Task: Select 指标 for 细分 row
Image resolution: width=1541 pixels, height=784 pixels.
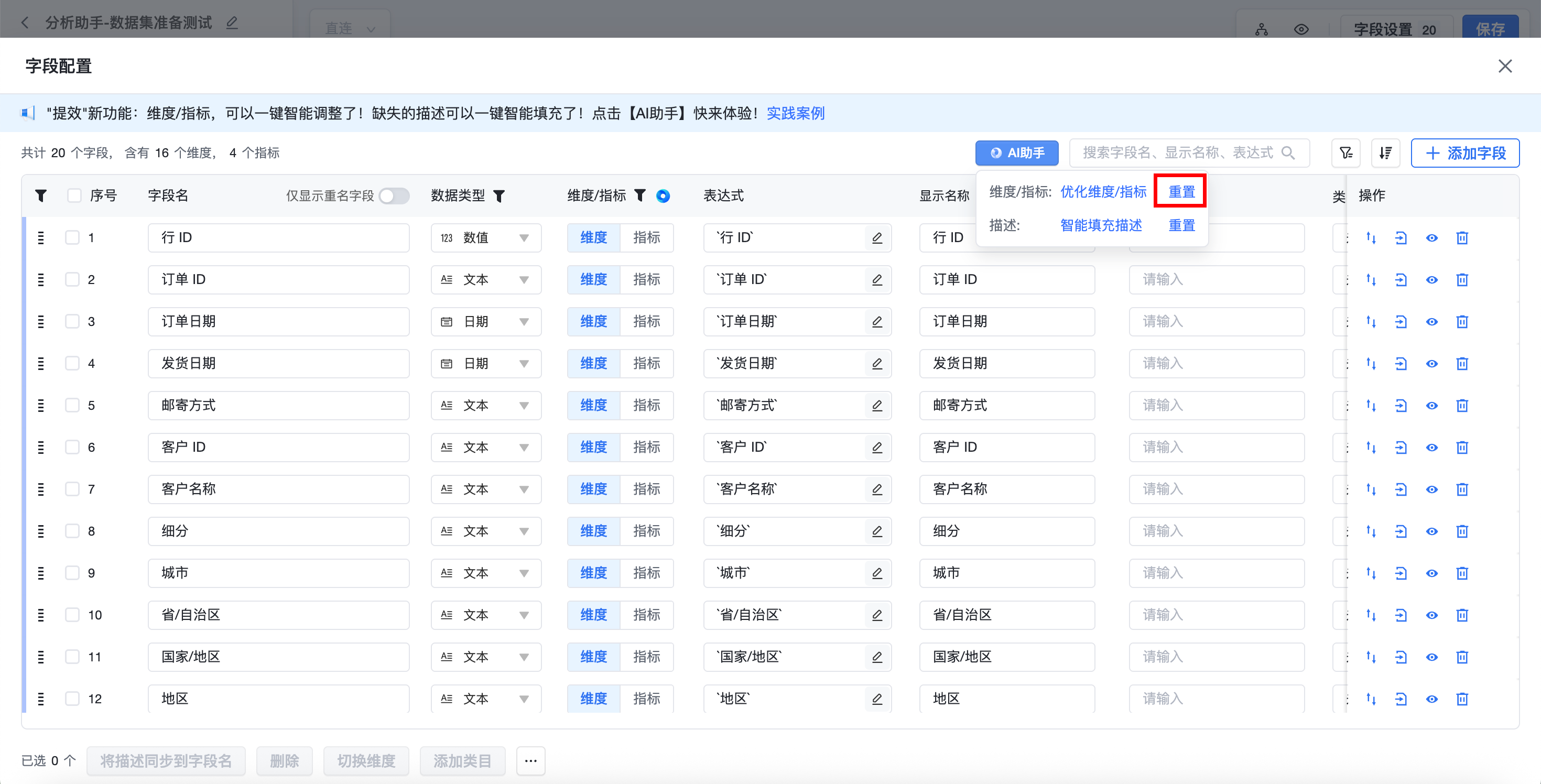Action: 647,531
